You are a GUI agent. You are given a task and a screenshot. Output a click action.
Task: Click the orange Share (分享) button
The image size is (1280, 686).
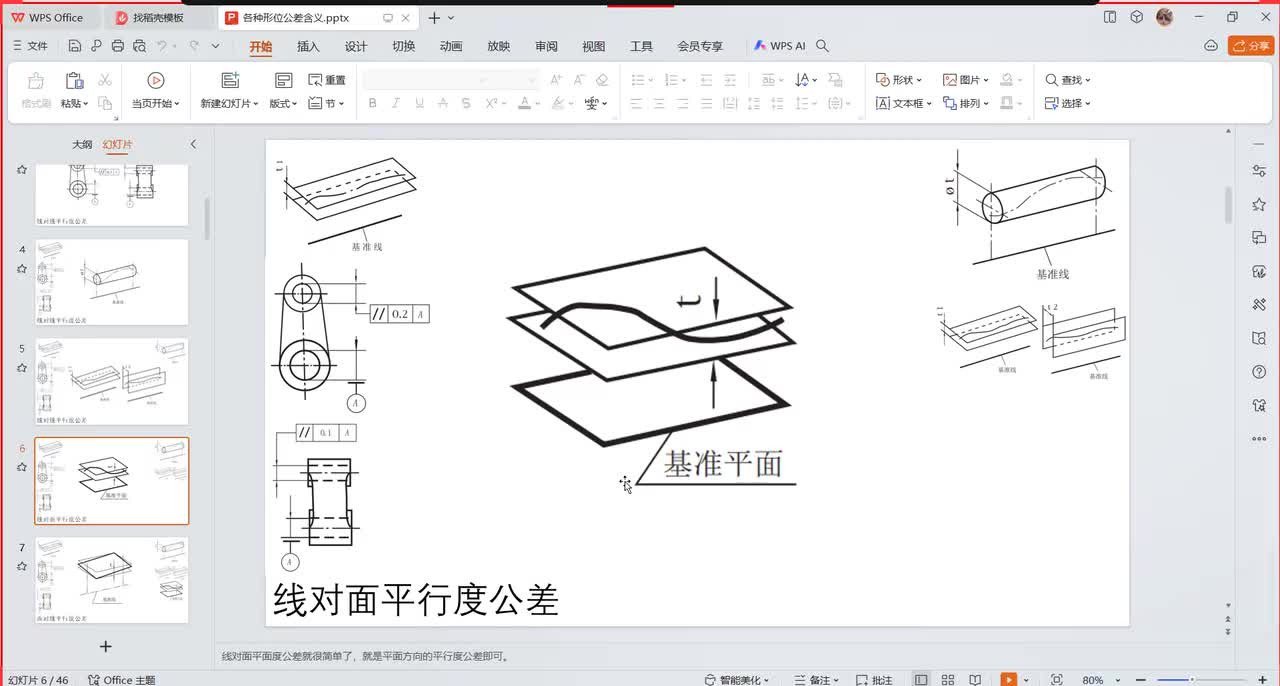pyautogui.click(x=1251, y=46)
